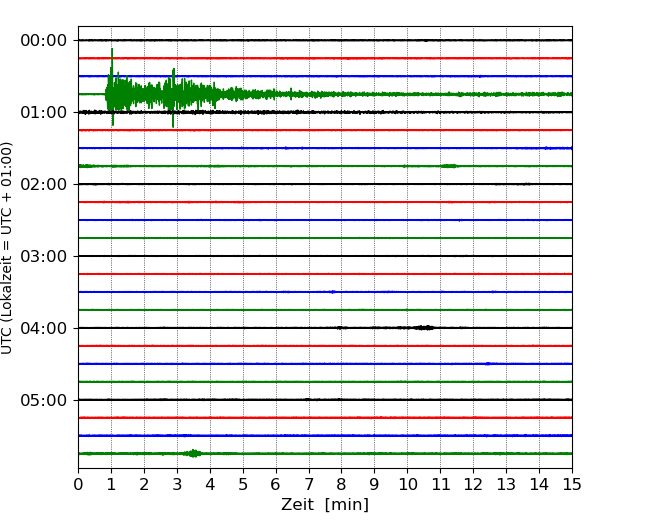This screenshot has width=650, height=520.
Task: Click the small green burst on the bottom trace
Action: pos(193,453)
